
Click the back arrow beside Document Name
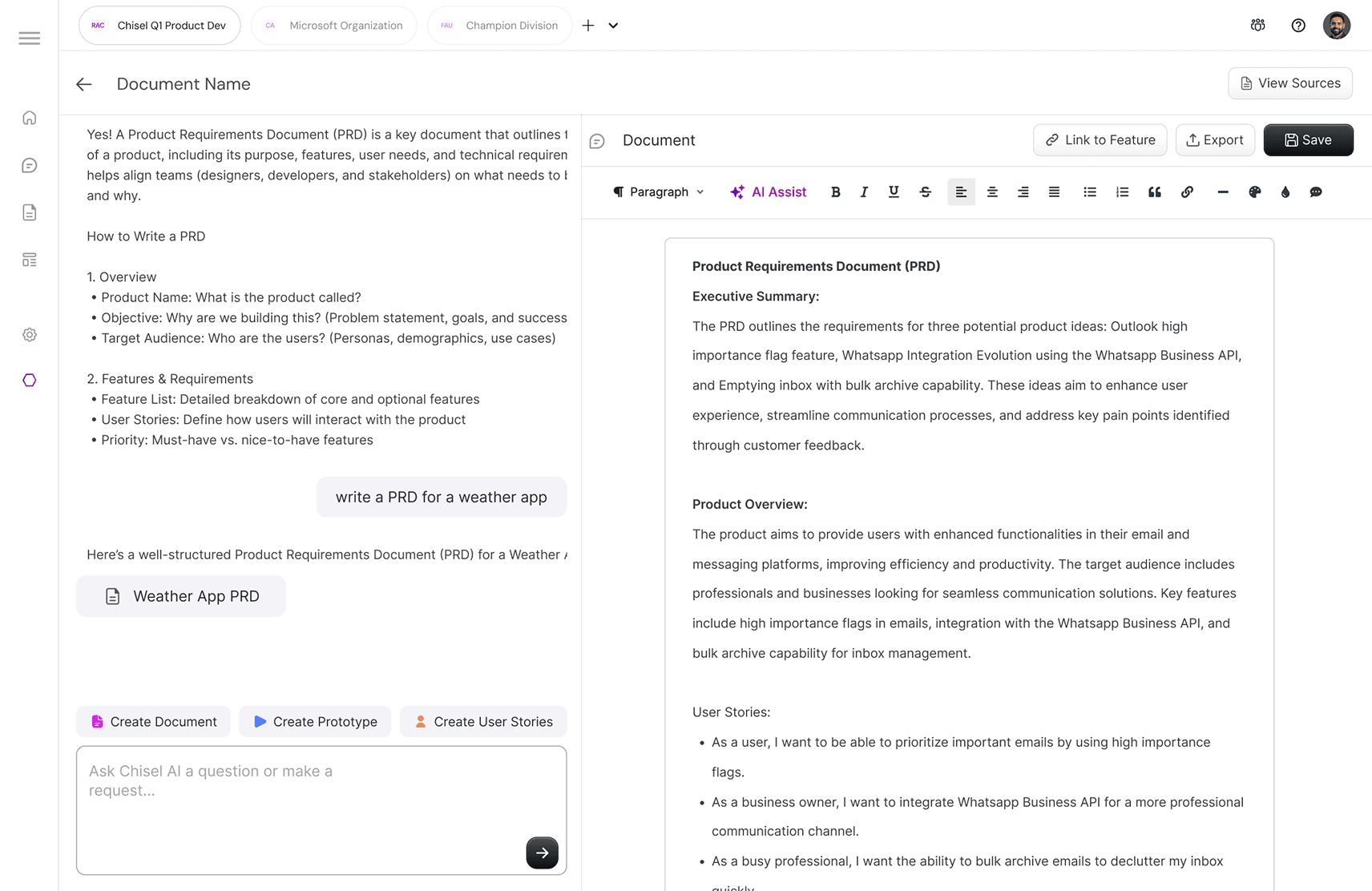84,84
